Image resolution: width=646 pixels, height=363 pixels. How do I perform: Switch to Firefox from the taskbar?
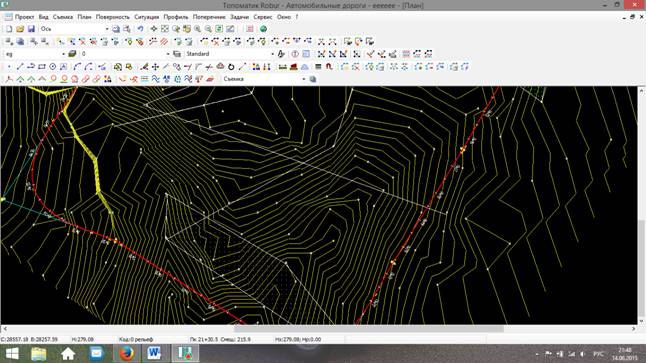(126, 354)
